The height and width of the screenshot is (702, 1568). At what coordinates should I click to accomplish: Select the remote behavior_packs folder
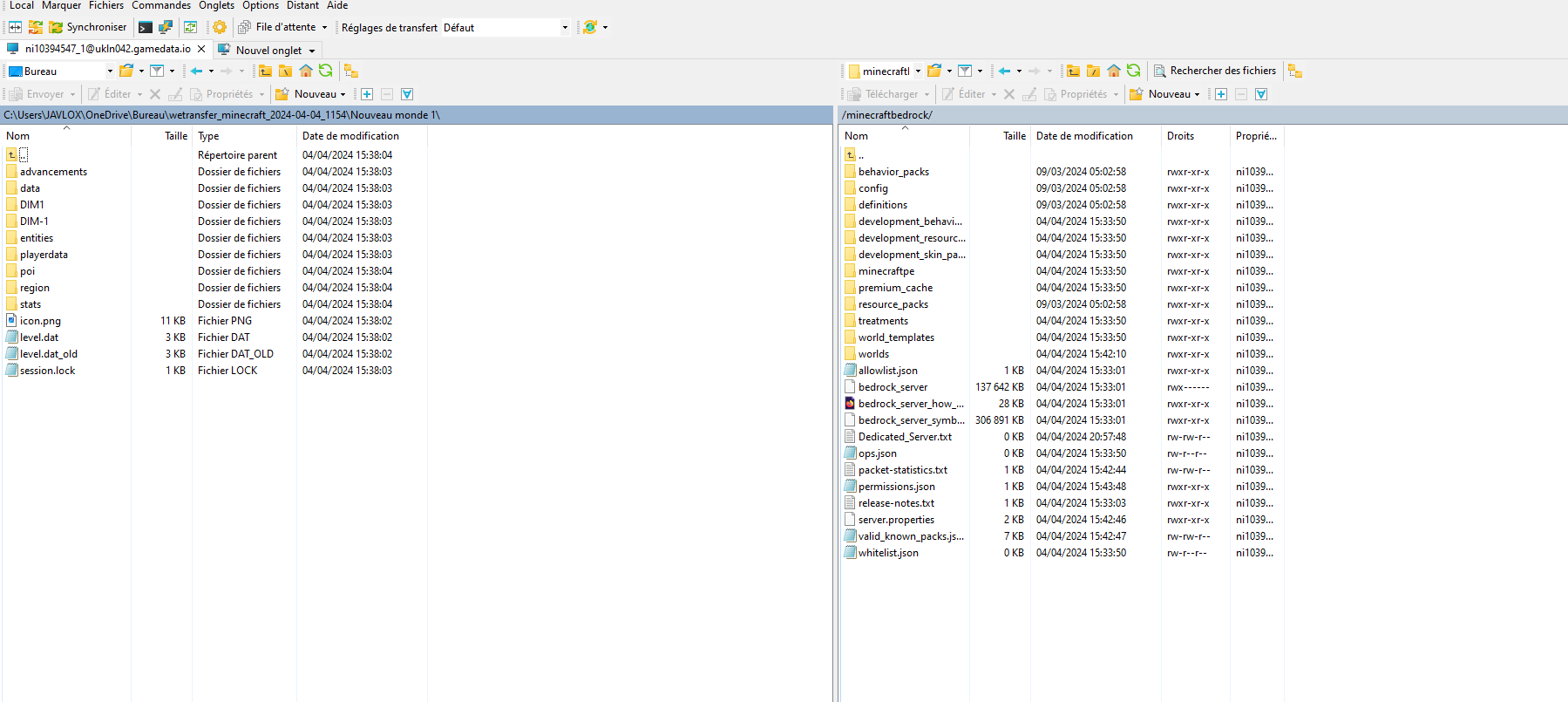click(893, 172)
